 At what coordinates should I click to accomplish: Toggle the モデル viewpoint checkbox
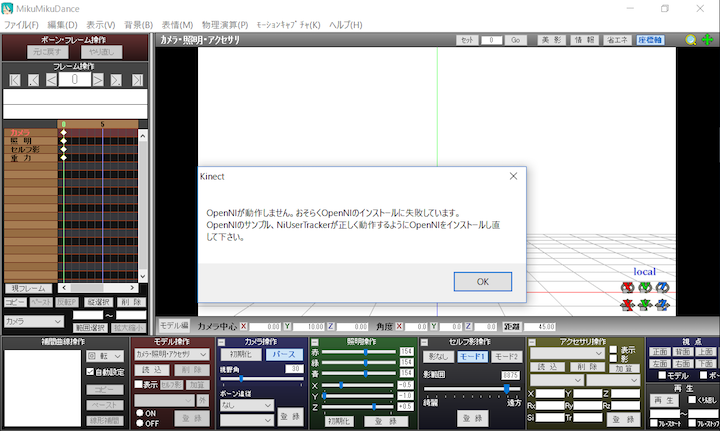pos(662,375)
